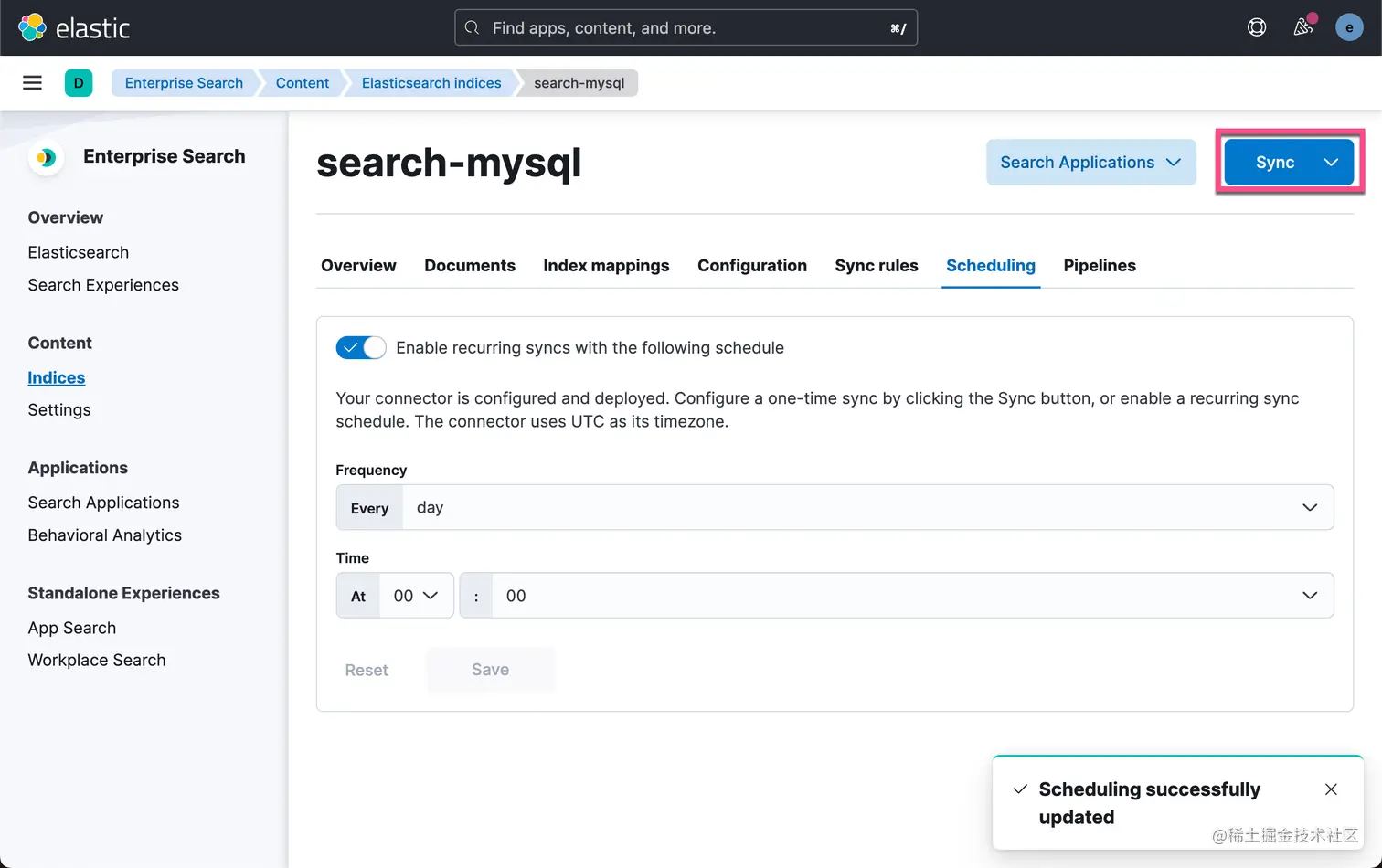This screenshot has width=1382, height=868.
Task: Open the Sync rules tab
Action: coord(877,266)
